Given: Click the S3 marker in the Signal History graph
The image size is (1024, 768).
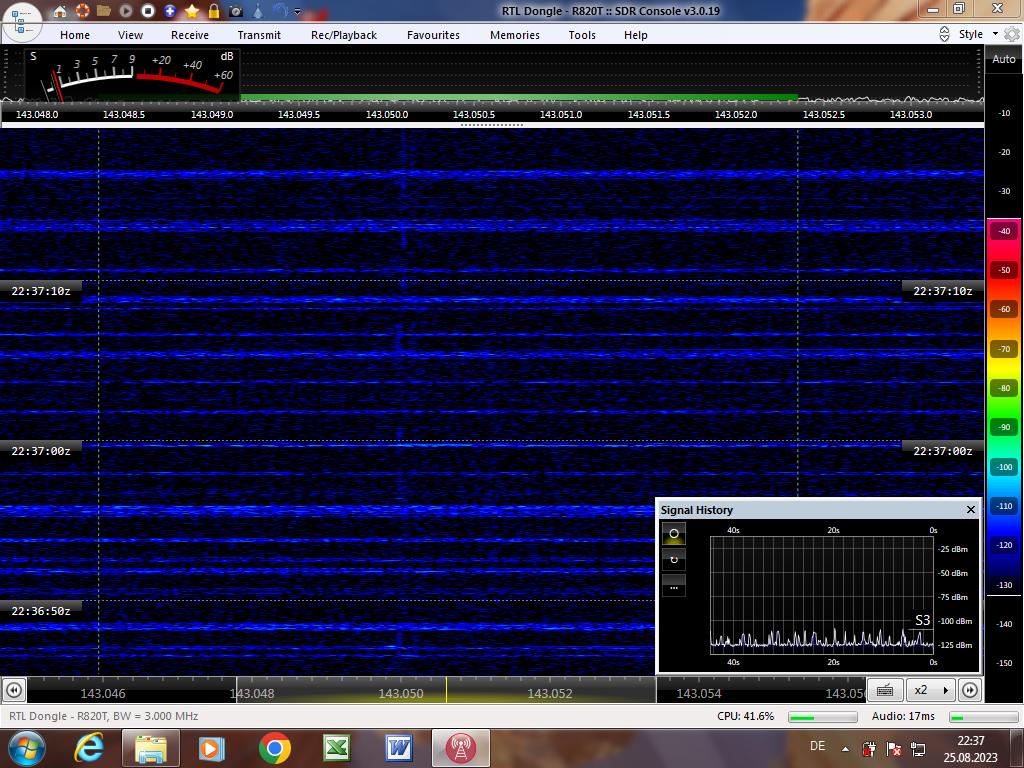Looking at the screenshot, I should point(922,620).
